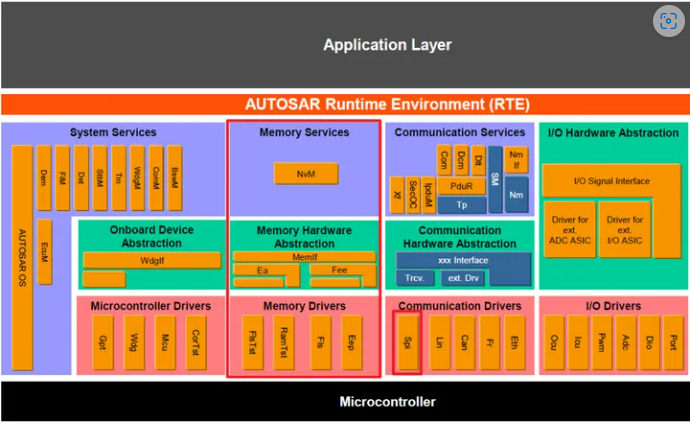Screen dimensions: 692x423
Task: Select the Dem module block
Action: [x=44, y=178]
